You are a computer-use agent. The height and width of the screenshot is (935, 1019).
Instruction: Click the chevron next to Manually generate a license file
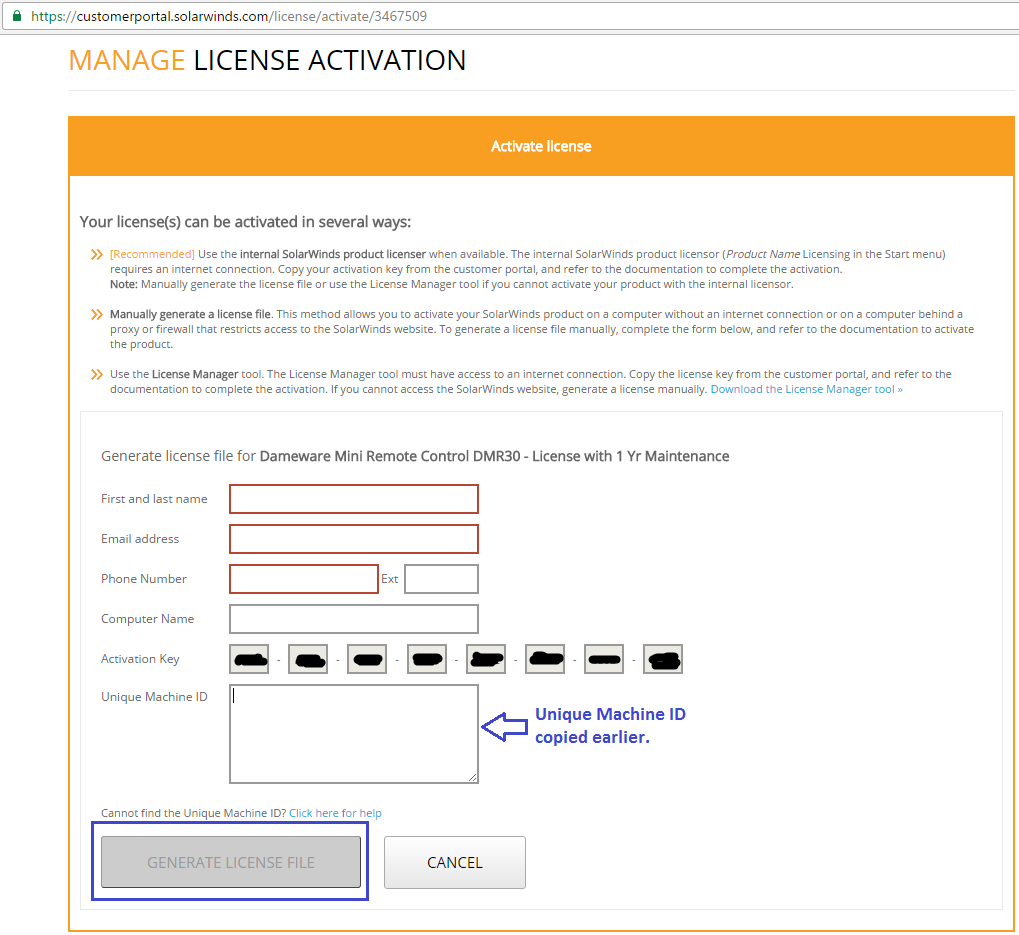click(x=97, y=314)
